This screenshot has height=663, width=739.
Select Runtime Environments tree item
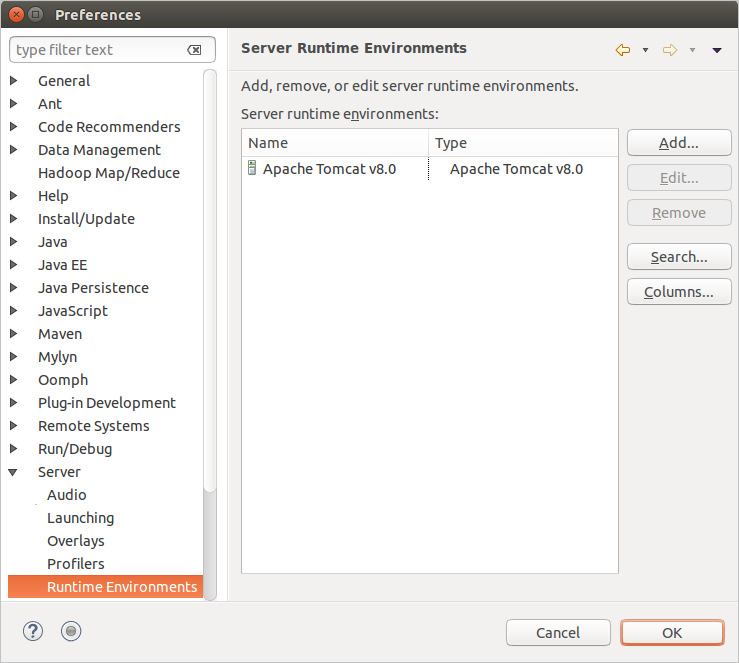click(106, 587)
